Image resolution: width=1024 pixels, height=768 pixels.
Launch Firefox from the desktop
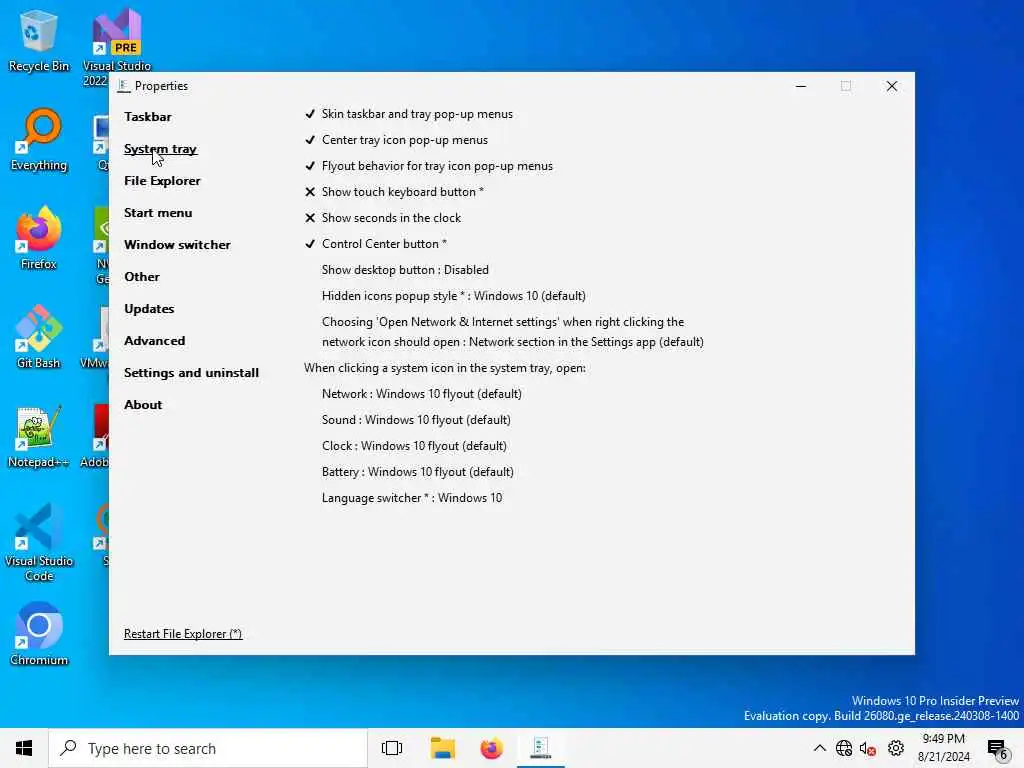point(39,238)
